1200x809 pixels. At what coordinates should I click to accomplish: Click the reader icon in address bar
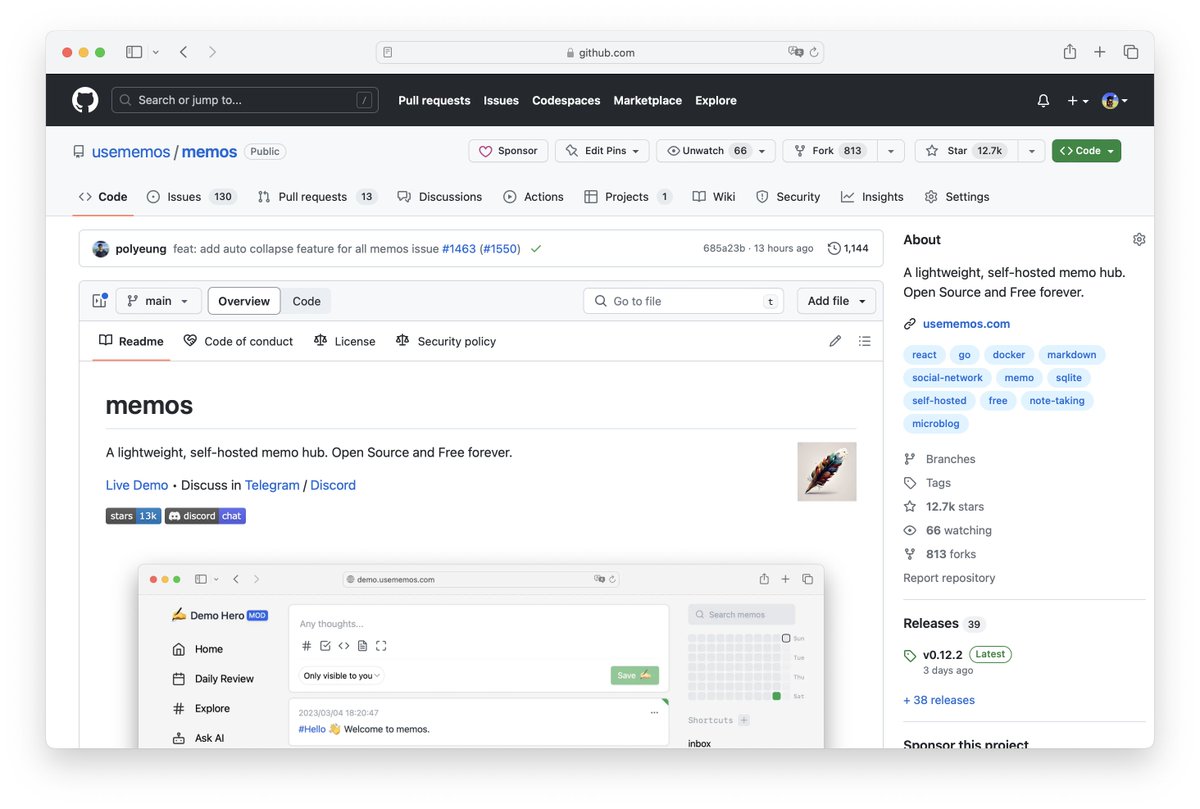pos(388,52)
